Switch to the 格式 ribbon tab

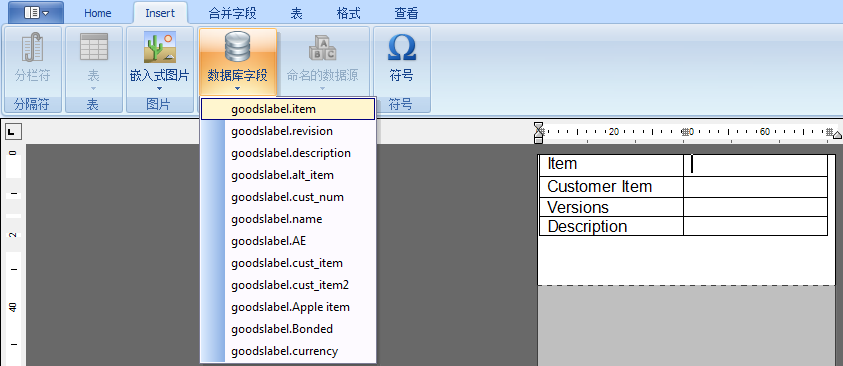click(348, 13)
